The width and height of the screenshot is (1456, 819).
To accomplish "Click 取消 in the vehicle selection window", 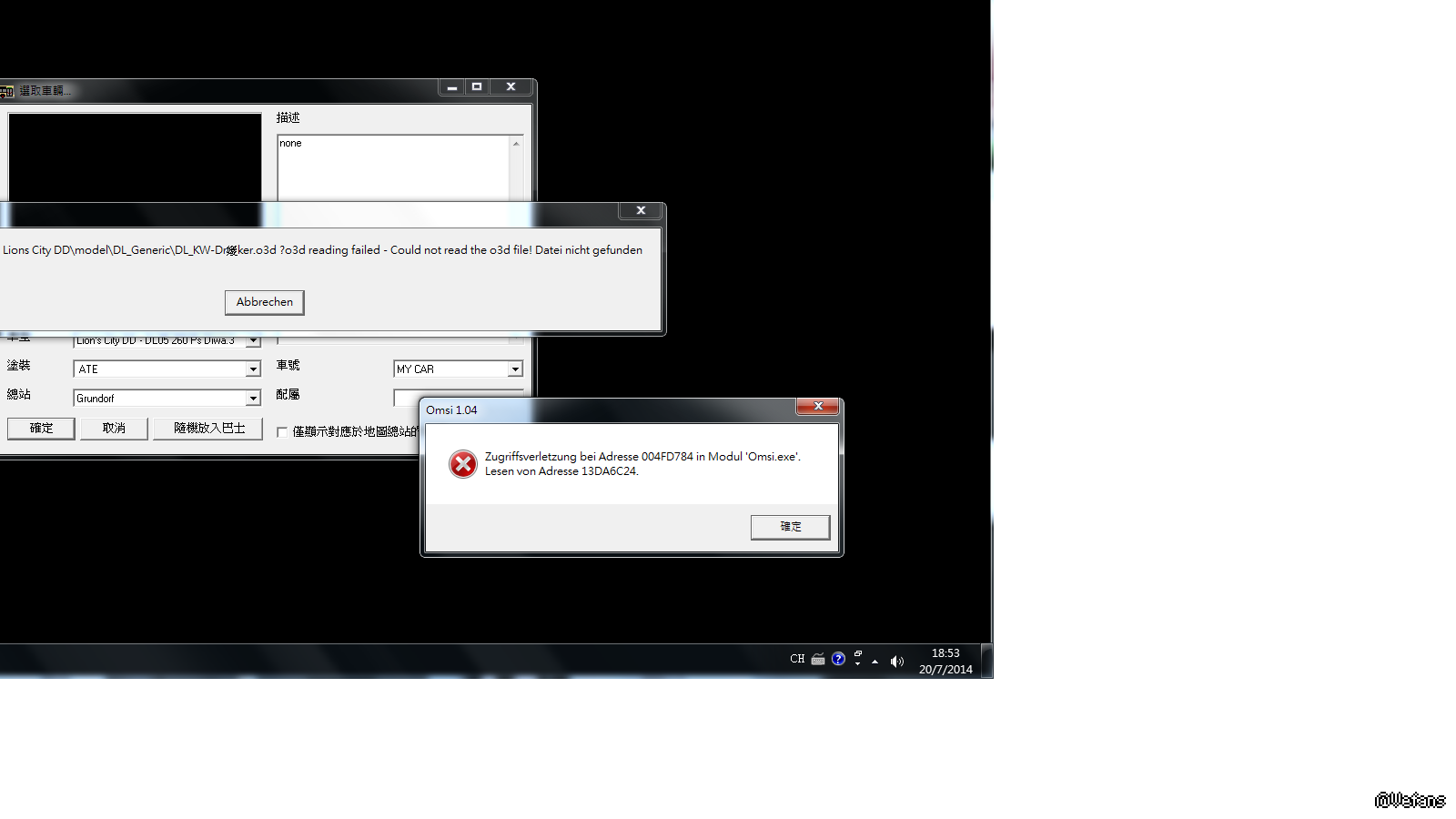I will pos(114,429).
